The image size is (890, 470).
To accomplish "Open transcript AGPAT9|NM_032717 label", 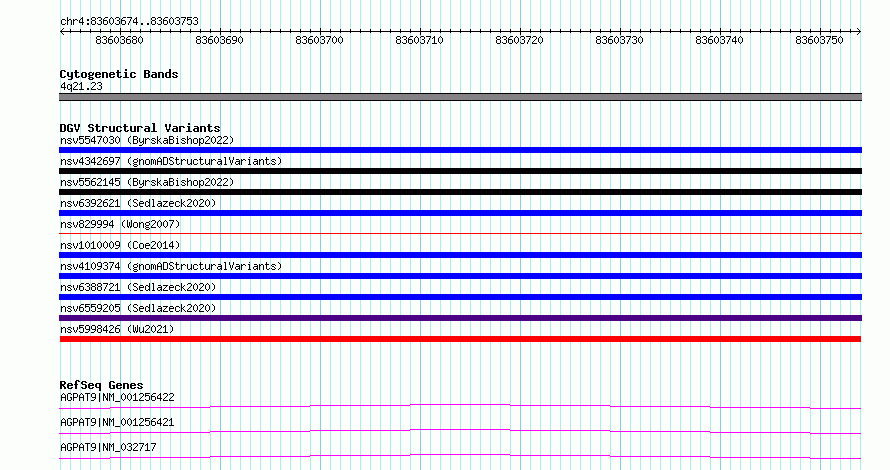I will [x=108, y=447].
